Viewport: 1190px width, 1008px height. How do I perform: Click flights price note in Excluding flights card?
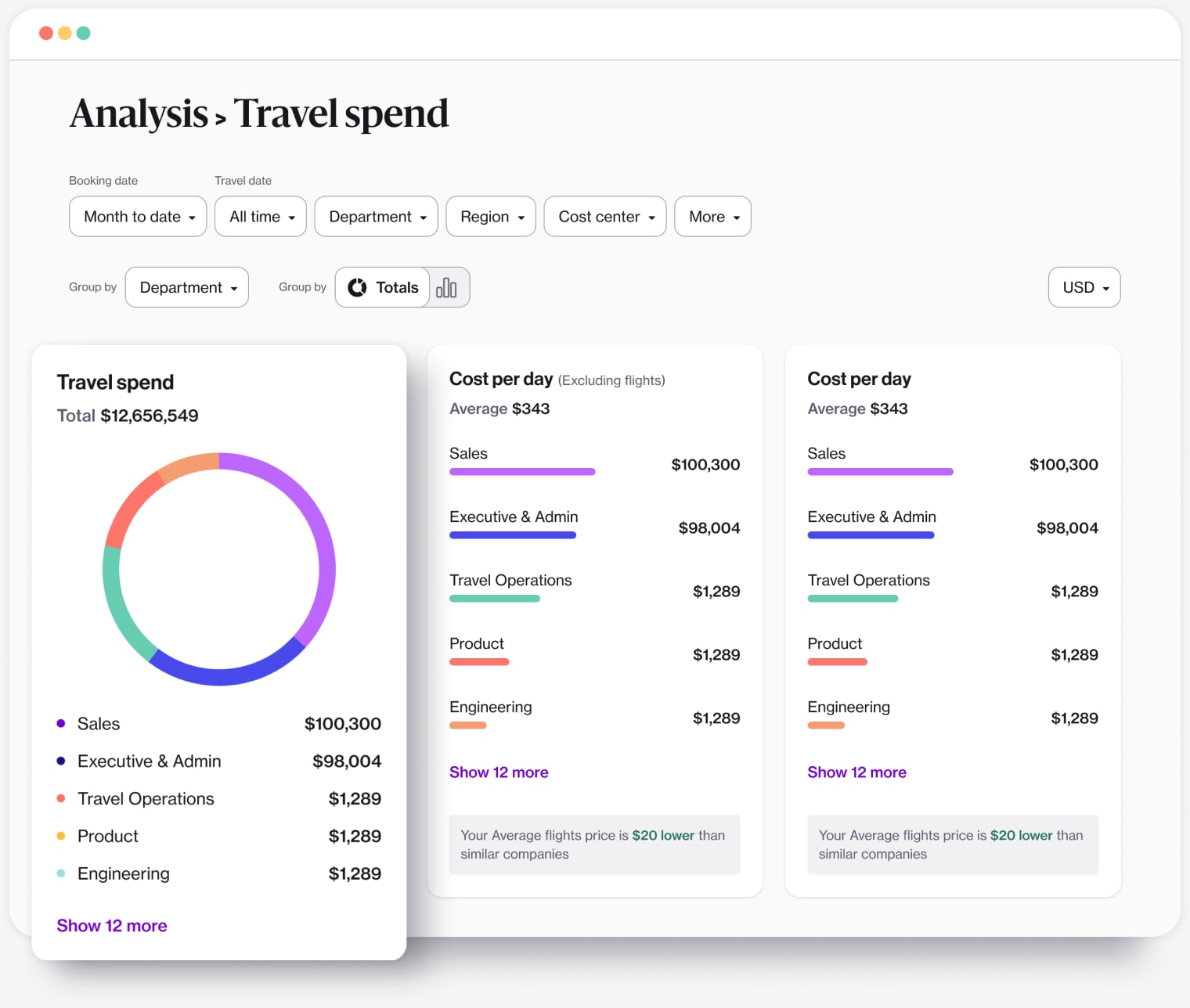pyautogui.click(x=595, y=844)
